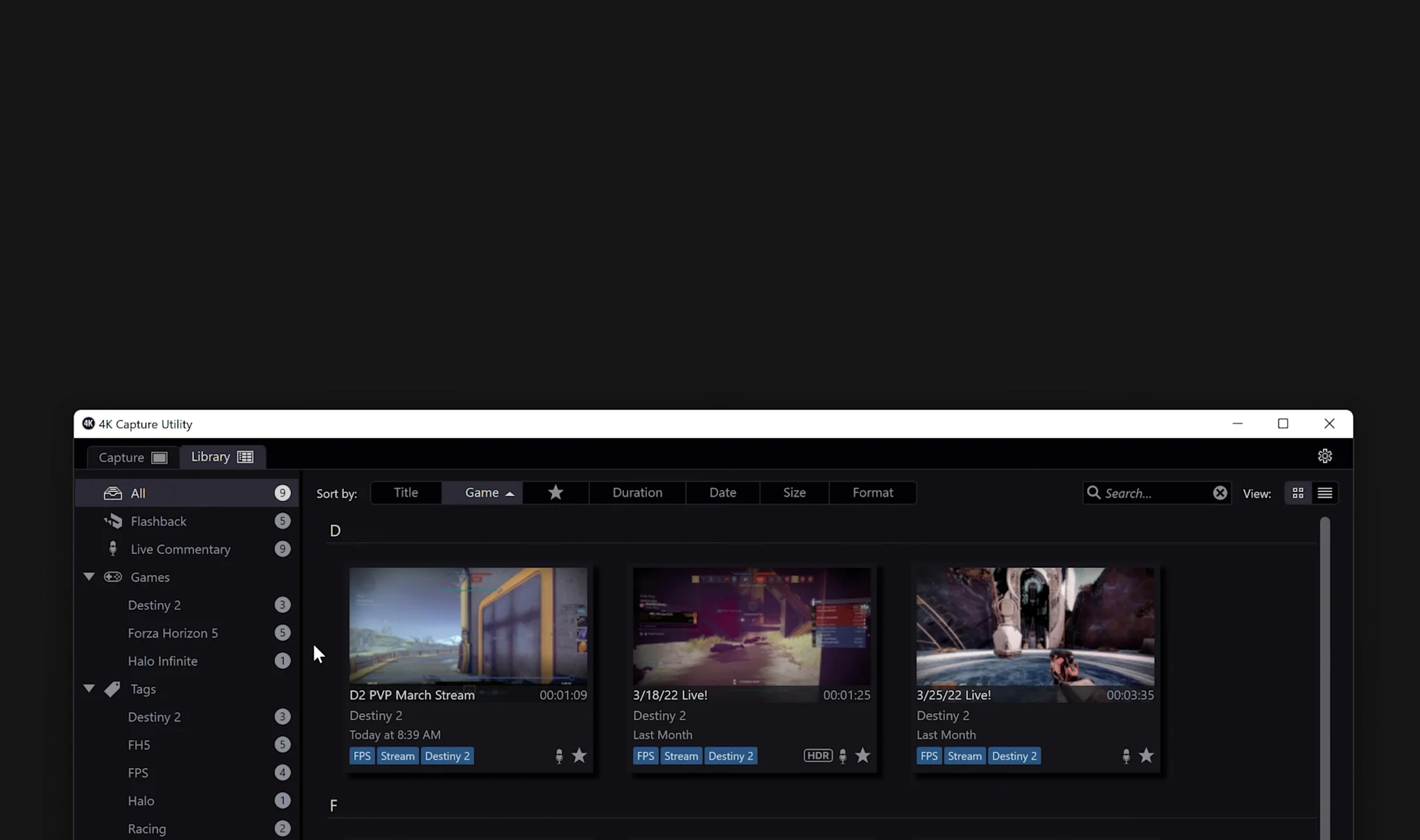The image size is (1420, 840).
Task: Toggle Game sort order ascending arrow
Action: [x=508, y=493]
